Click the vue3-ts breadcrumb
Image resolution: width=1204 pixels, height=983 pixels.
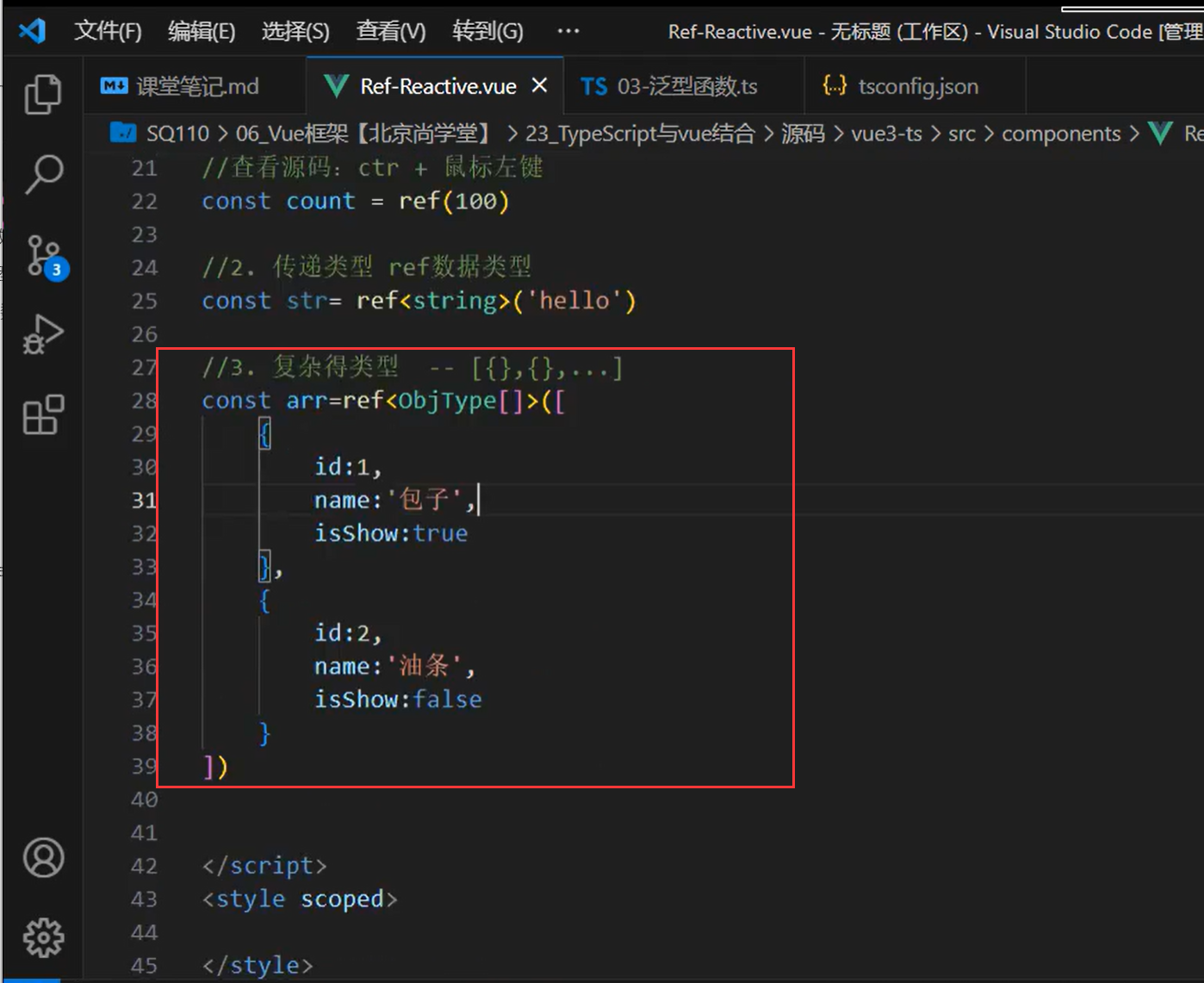coord(886,134)
